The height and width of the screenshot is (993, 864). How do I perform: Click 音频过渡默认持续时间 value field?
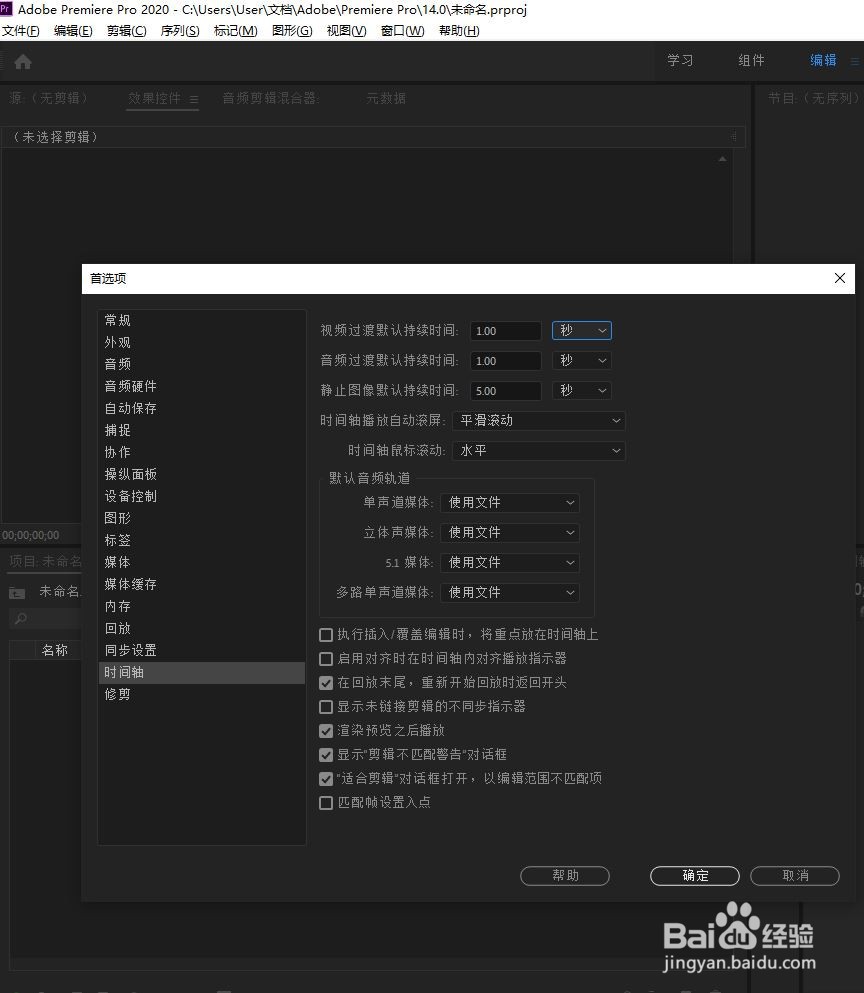pyautogui.click(x=505, y=361)
